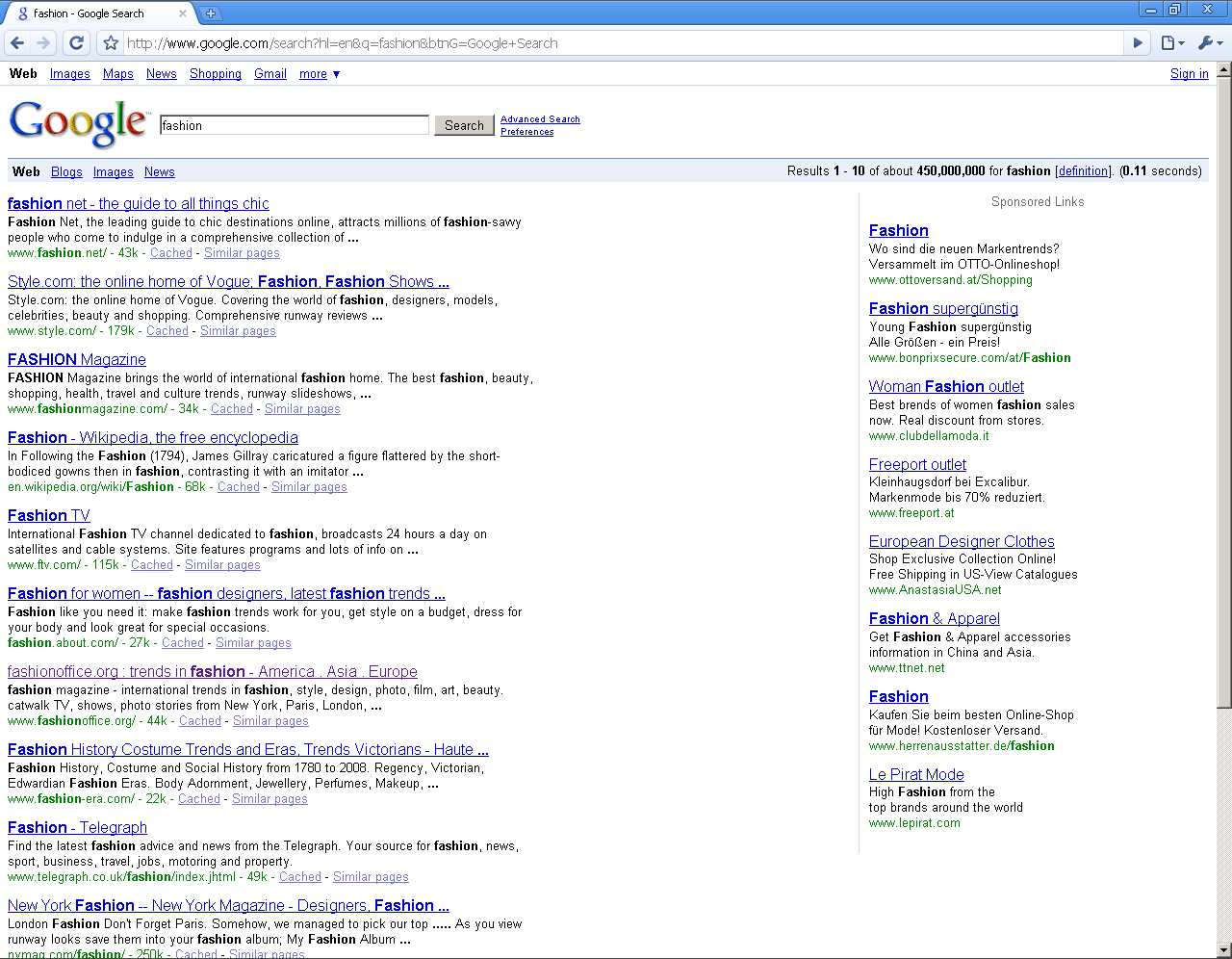Open Cached link for fashionmagazine.com
Viewport: 1232px width, 959px height.
(x=232, y=409)
